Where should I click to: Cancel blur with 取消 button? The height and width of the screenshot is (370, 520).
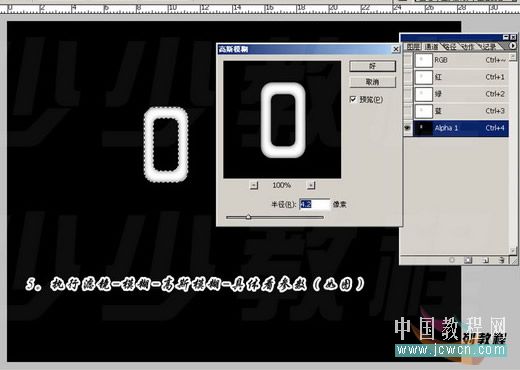pos(372,82)
